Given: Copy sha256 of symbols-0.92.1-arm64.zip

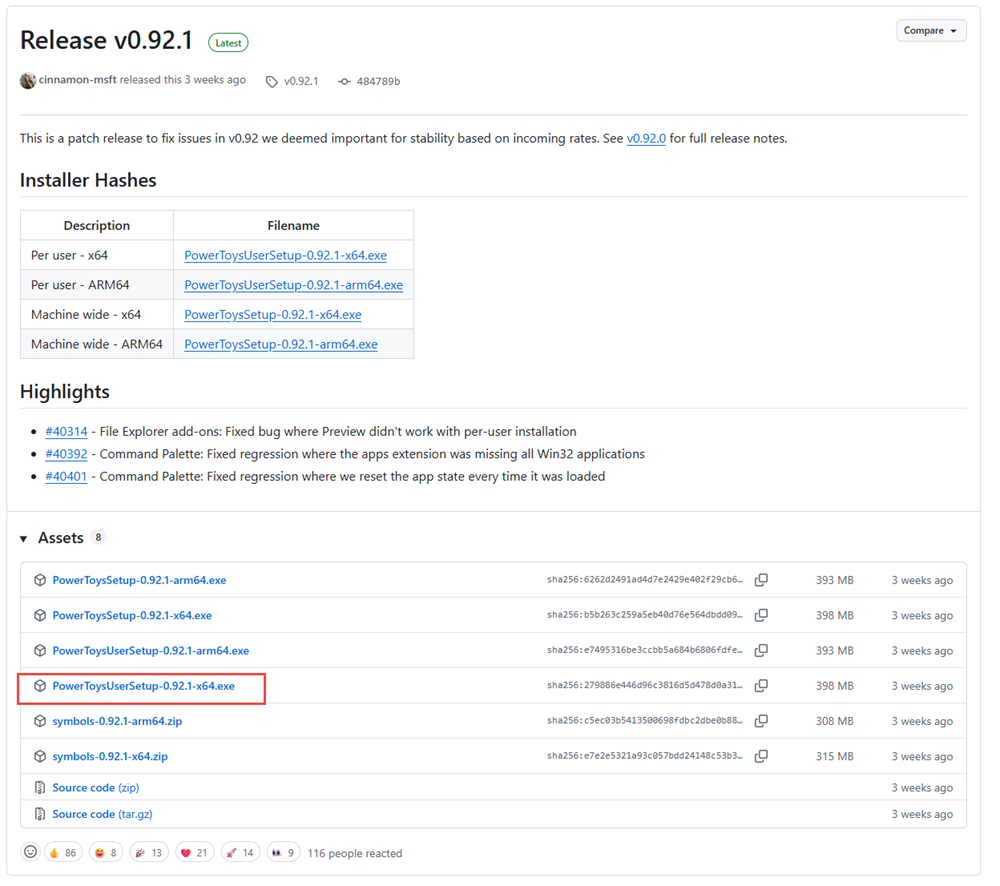Looking at the screenshot, I should coord(761,720).
